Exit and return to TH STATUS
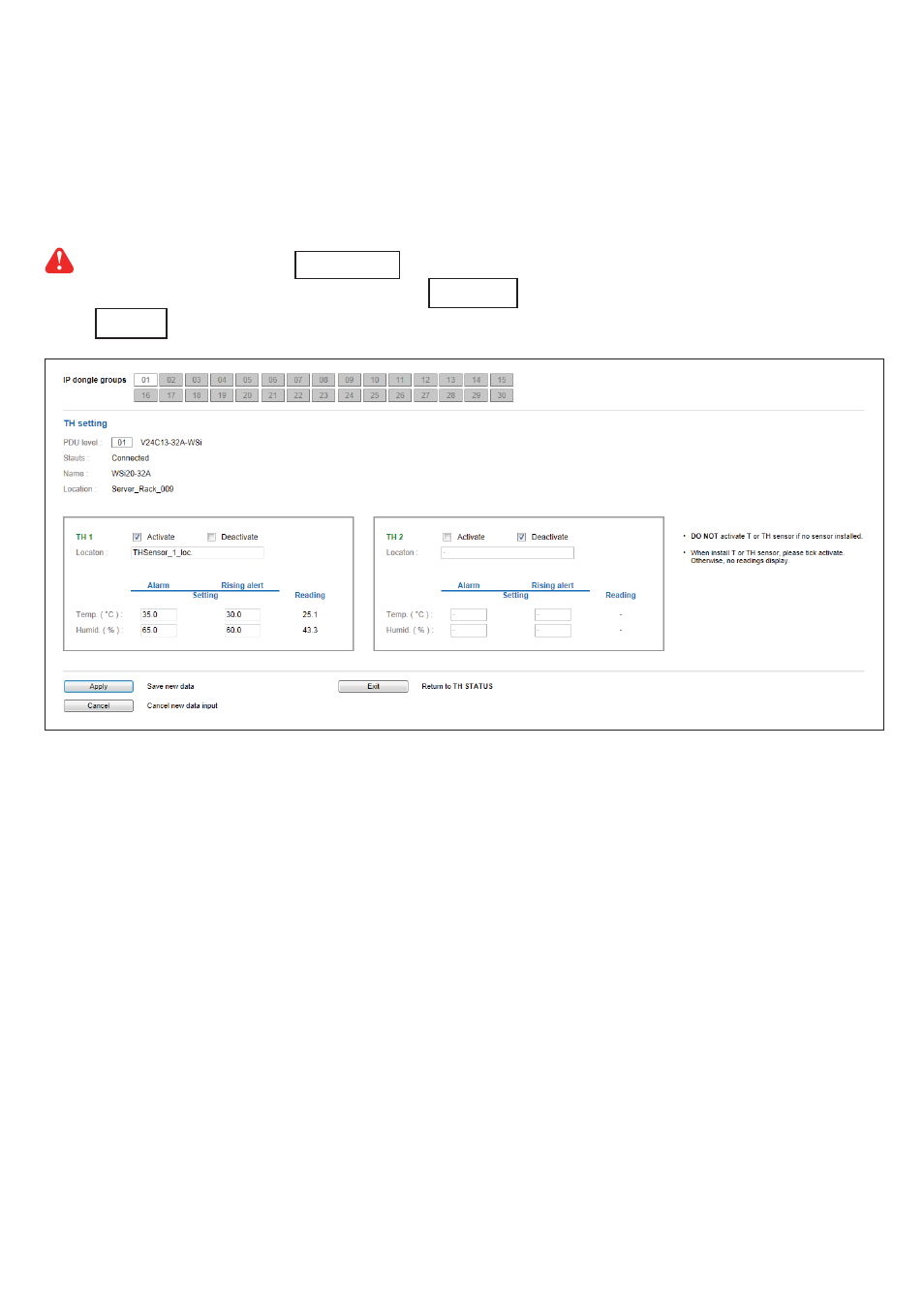924x1308 pixels. click(x=373, y=686)
